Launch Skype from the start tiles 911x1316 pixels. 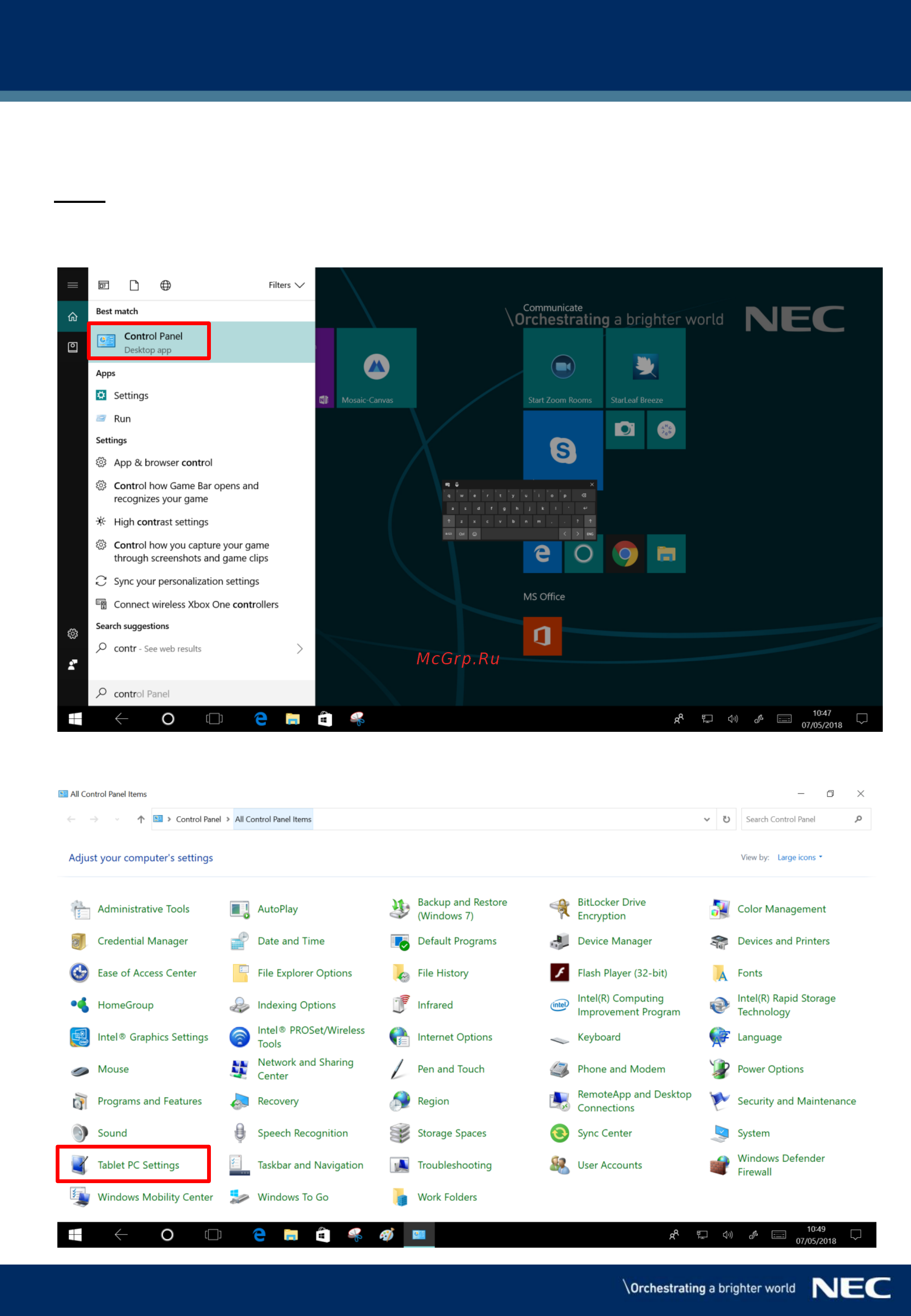tap(563, 450)
